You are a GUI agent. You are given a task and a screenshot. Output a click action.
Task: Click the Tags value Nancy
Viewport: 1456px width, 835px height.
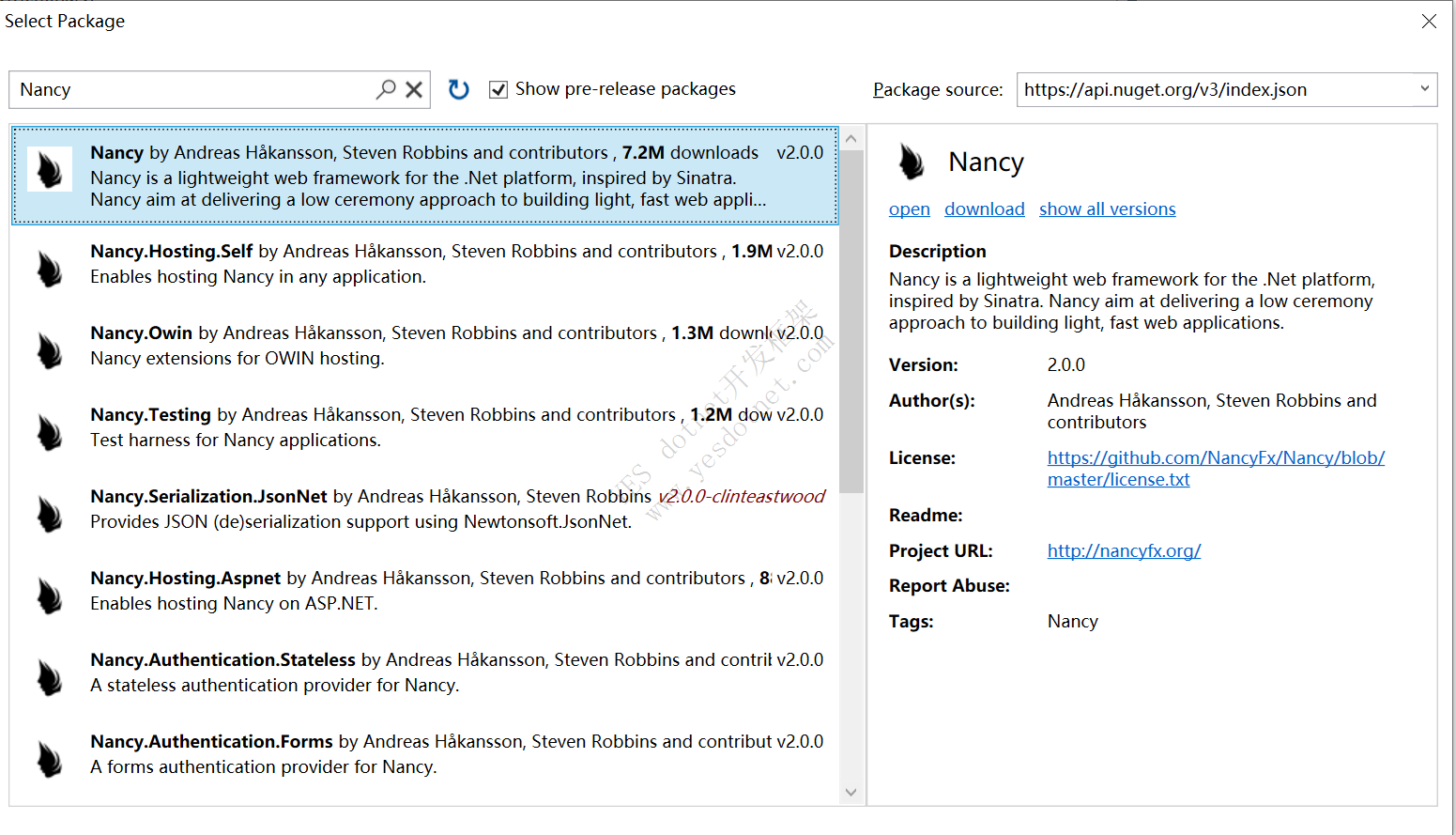[x=1073, y=621]
